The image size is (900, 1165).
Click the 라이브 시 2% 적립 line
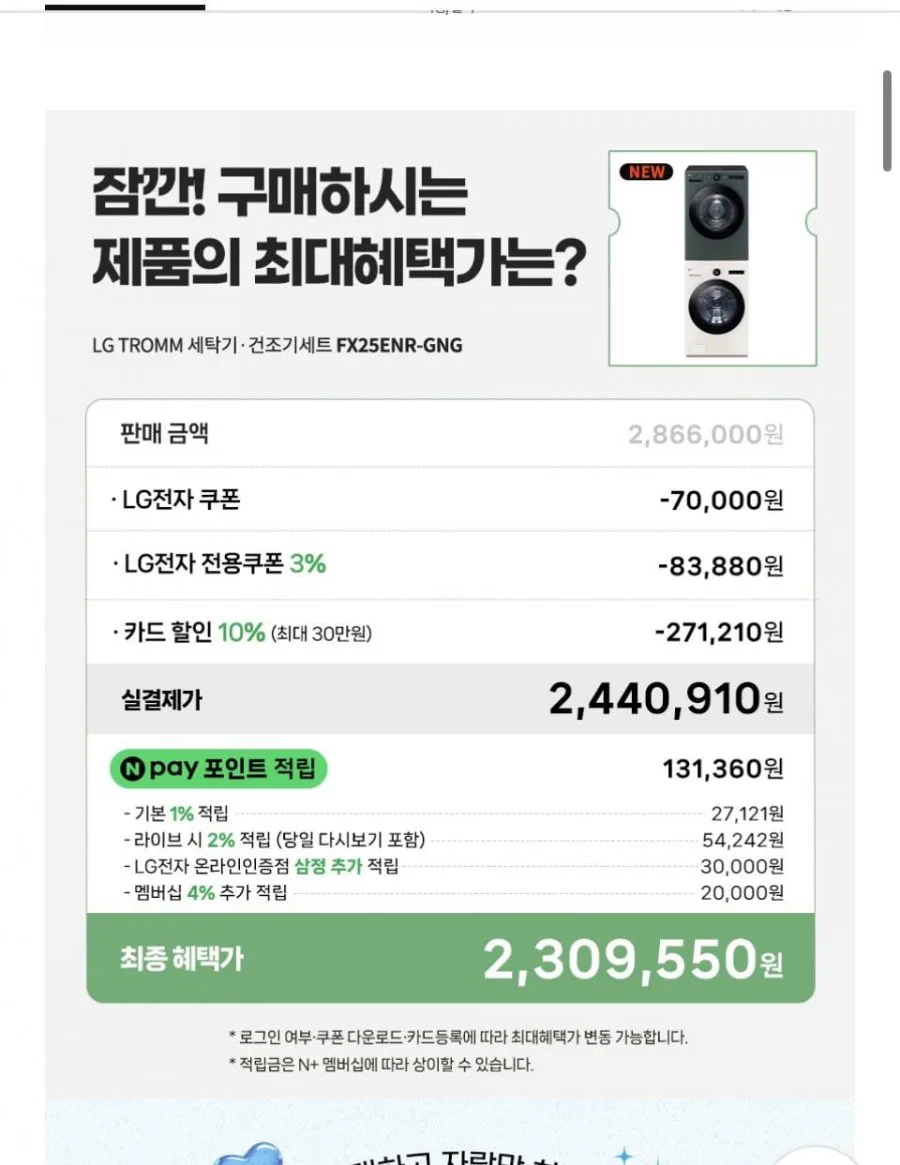453,840
